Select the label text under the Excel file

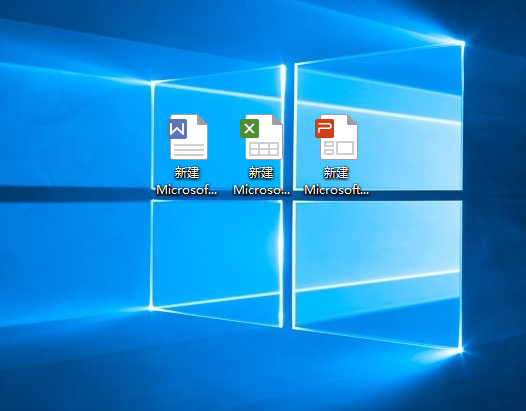pos(261,181)
